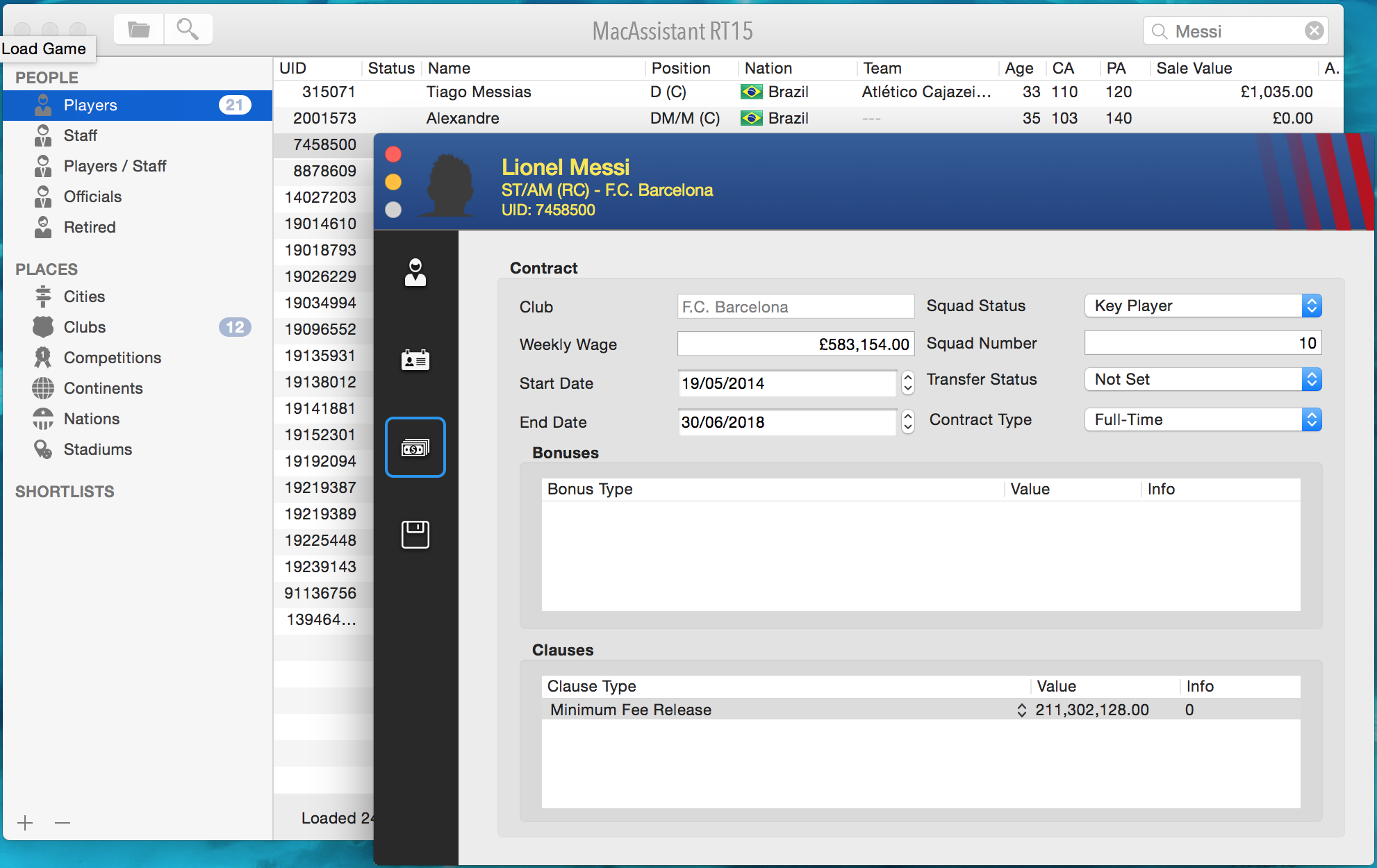Viewport: 1377px width, 868px height.
Task: Select Staff in the sidebar
Action: click(x=138, y=135)
